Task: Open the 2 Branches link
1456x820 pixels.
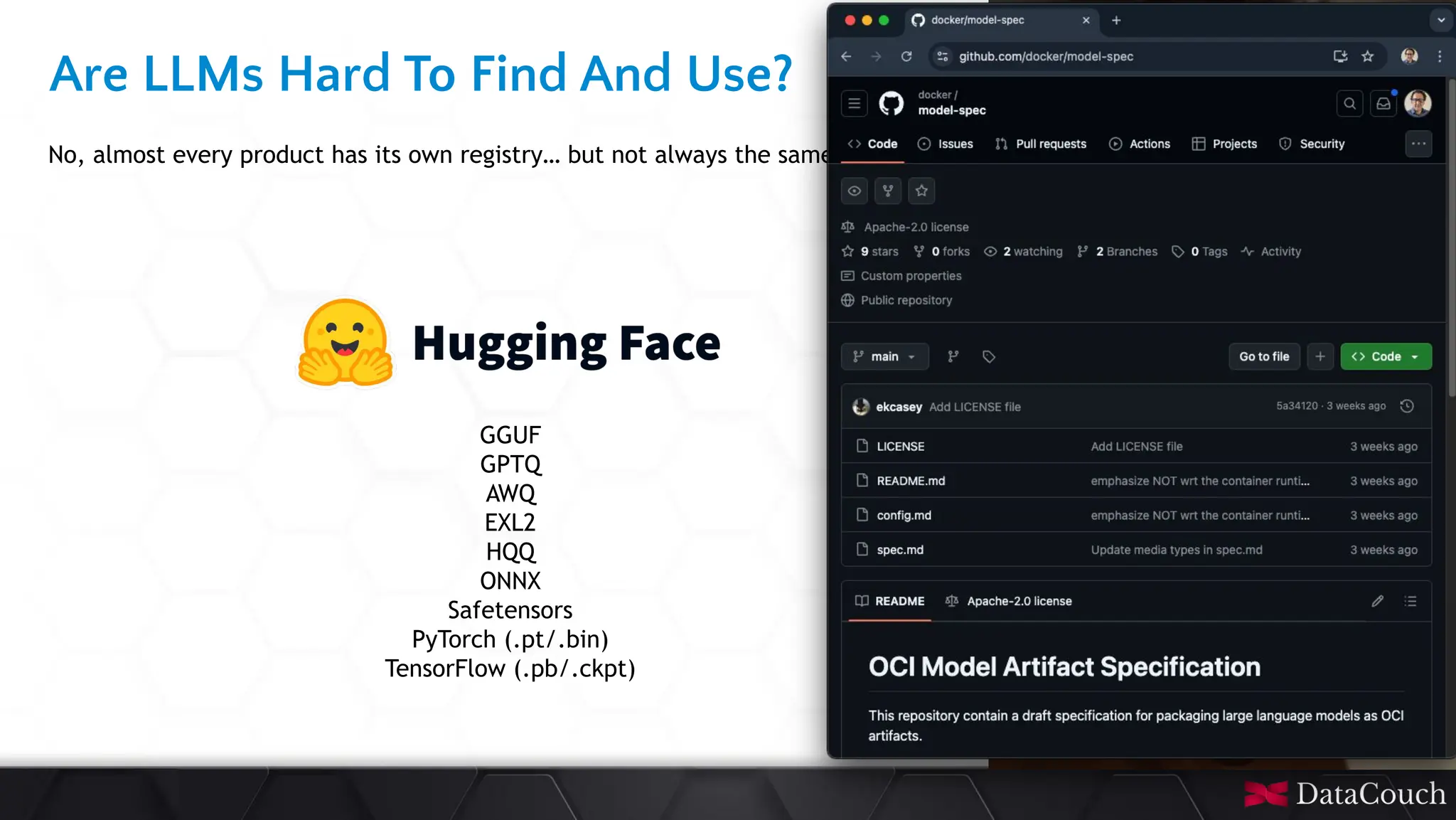Action: [1118, 251]
